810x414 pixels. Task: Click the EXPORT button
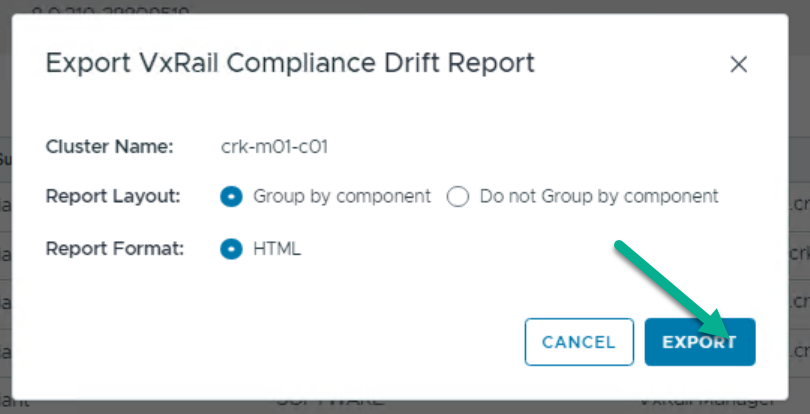click(699, 342)
